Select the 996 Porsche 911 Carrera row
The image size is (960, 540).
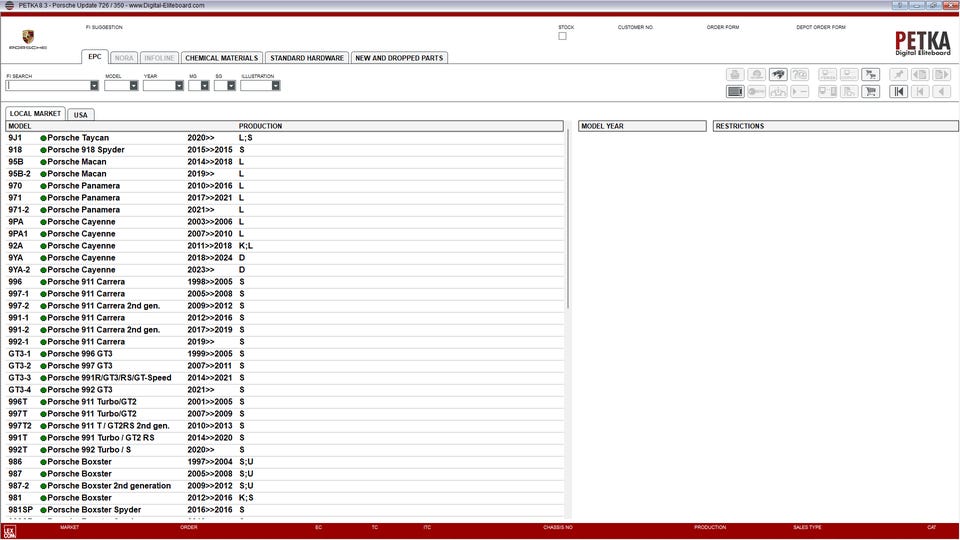coord(285,282)
